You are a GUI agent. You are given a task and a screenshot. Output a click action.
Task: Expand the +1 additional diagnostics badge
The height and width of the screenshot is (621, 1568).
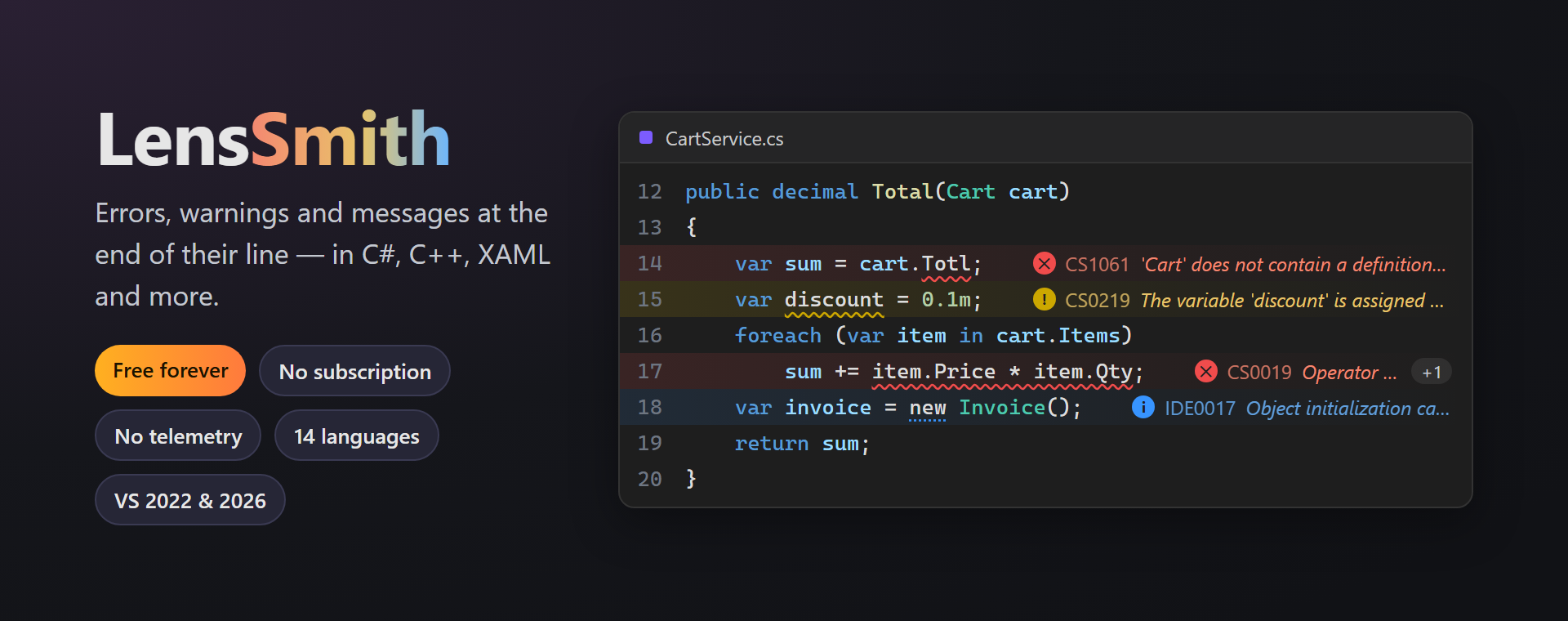[x=1432, y=373]
